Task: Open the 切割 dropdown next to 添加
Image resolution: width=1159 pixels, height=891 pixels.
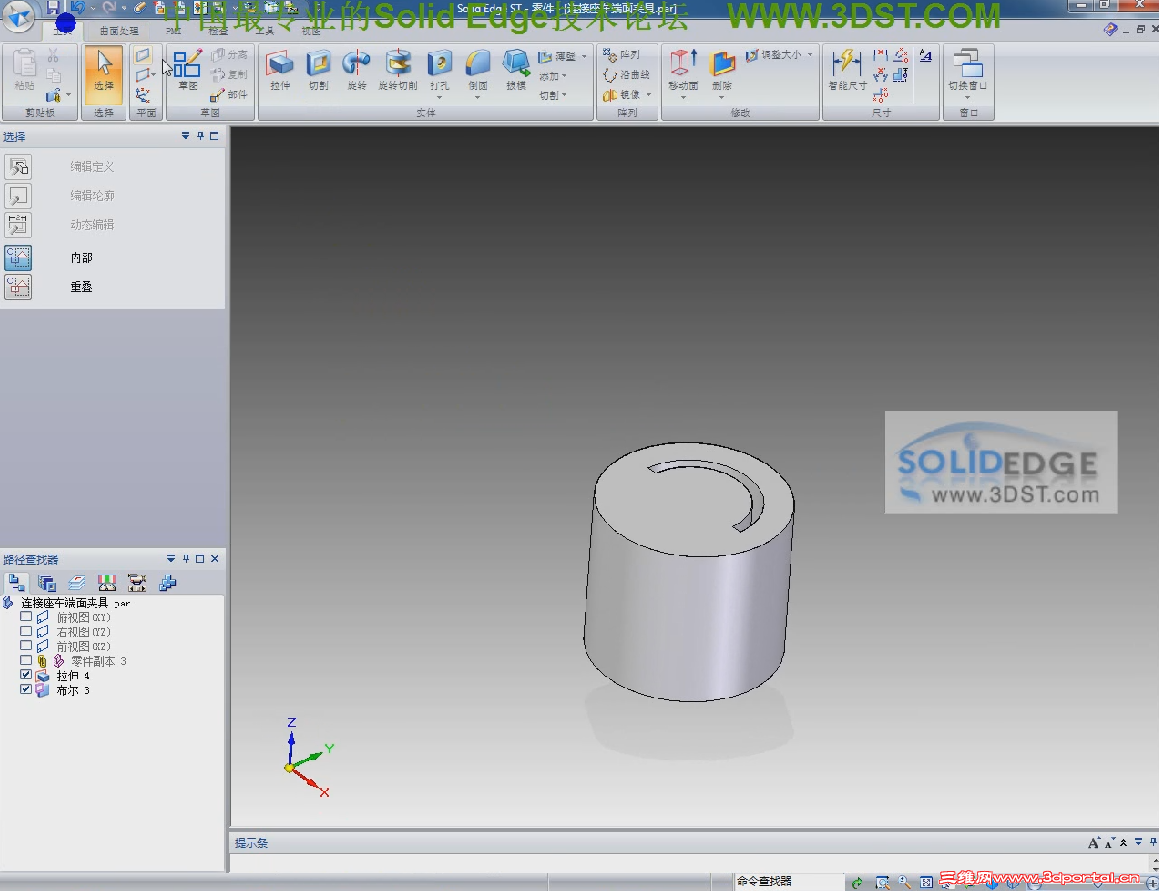Action: coord(553,95)
